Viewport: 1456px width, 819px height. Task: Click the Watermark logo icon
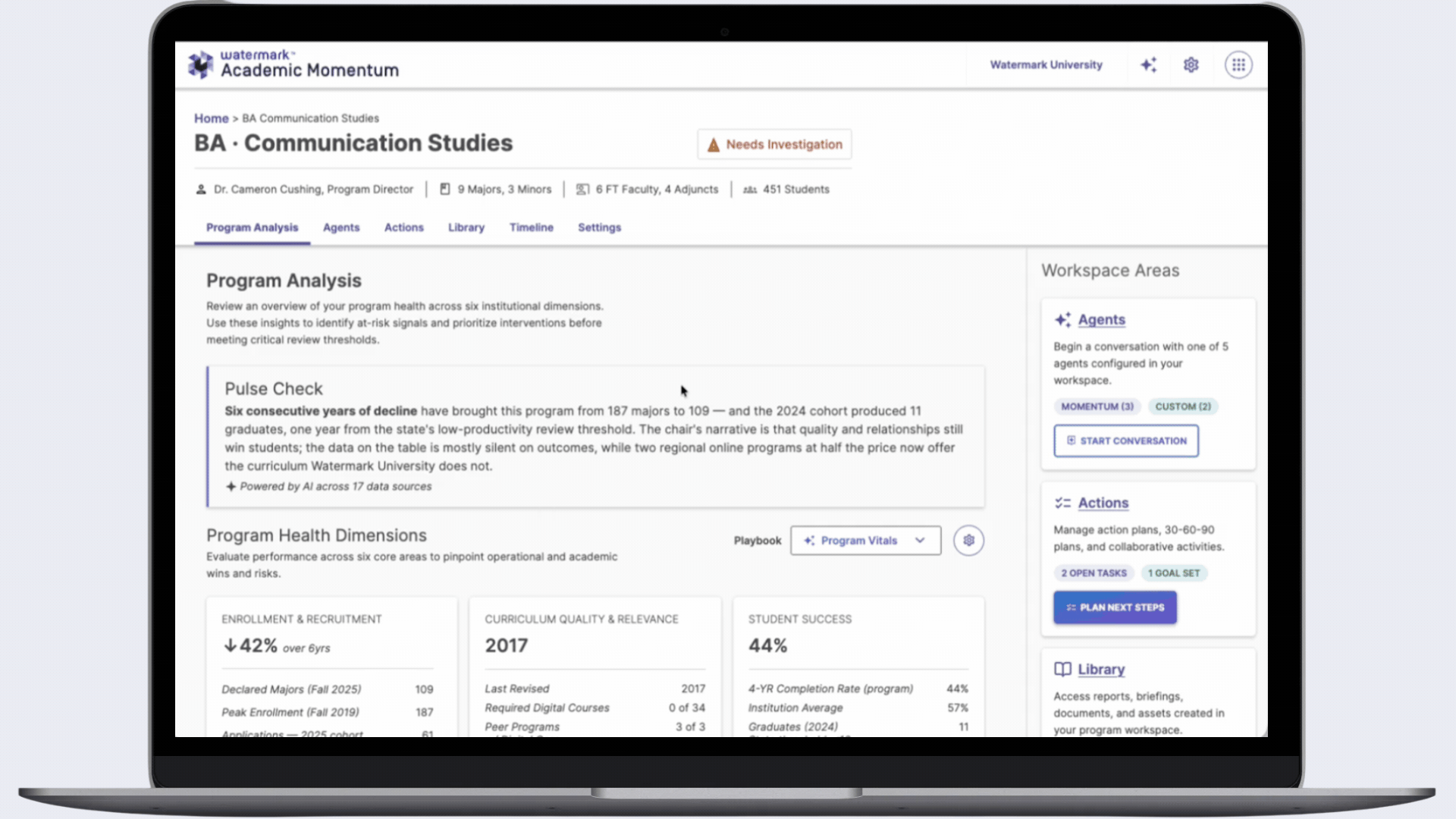201,65
